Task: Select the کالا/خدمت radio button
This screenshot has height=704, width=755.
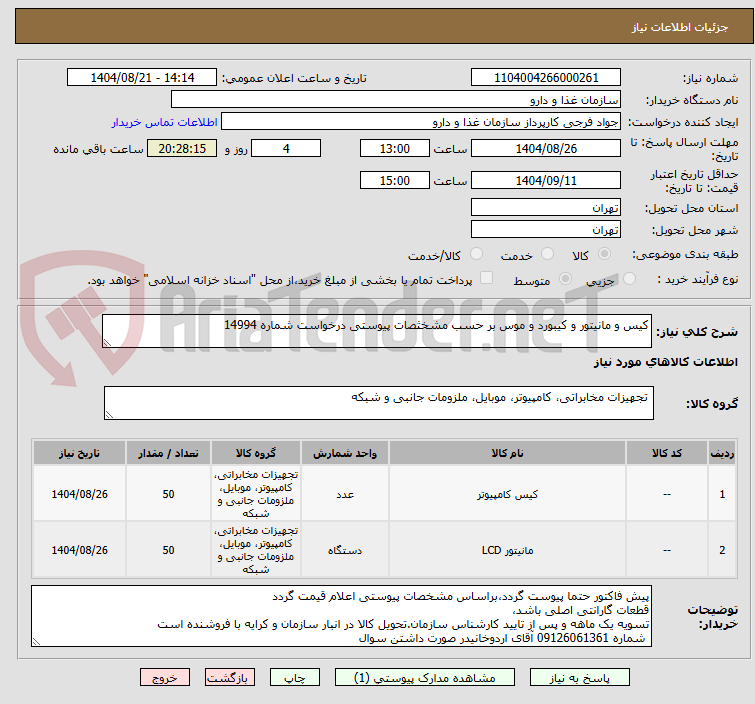Action: pos(476,253)
